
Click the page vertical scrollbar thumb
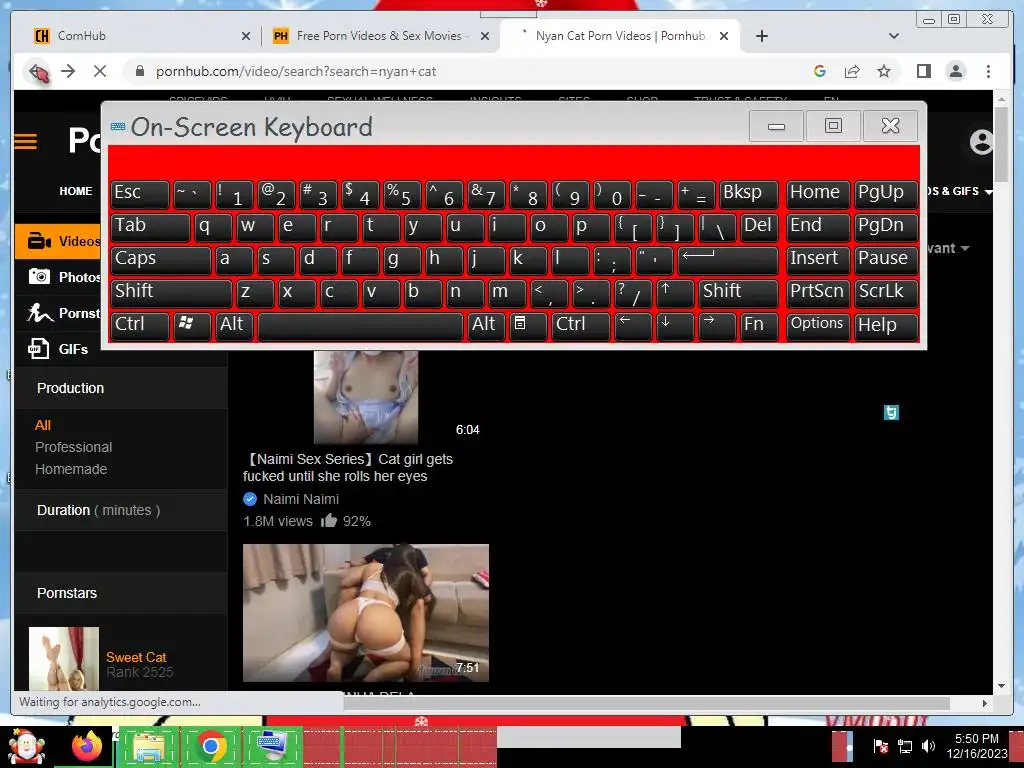pyautogui.click(x=1002, y=144)
